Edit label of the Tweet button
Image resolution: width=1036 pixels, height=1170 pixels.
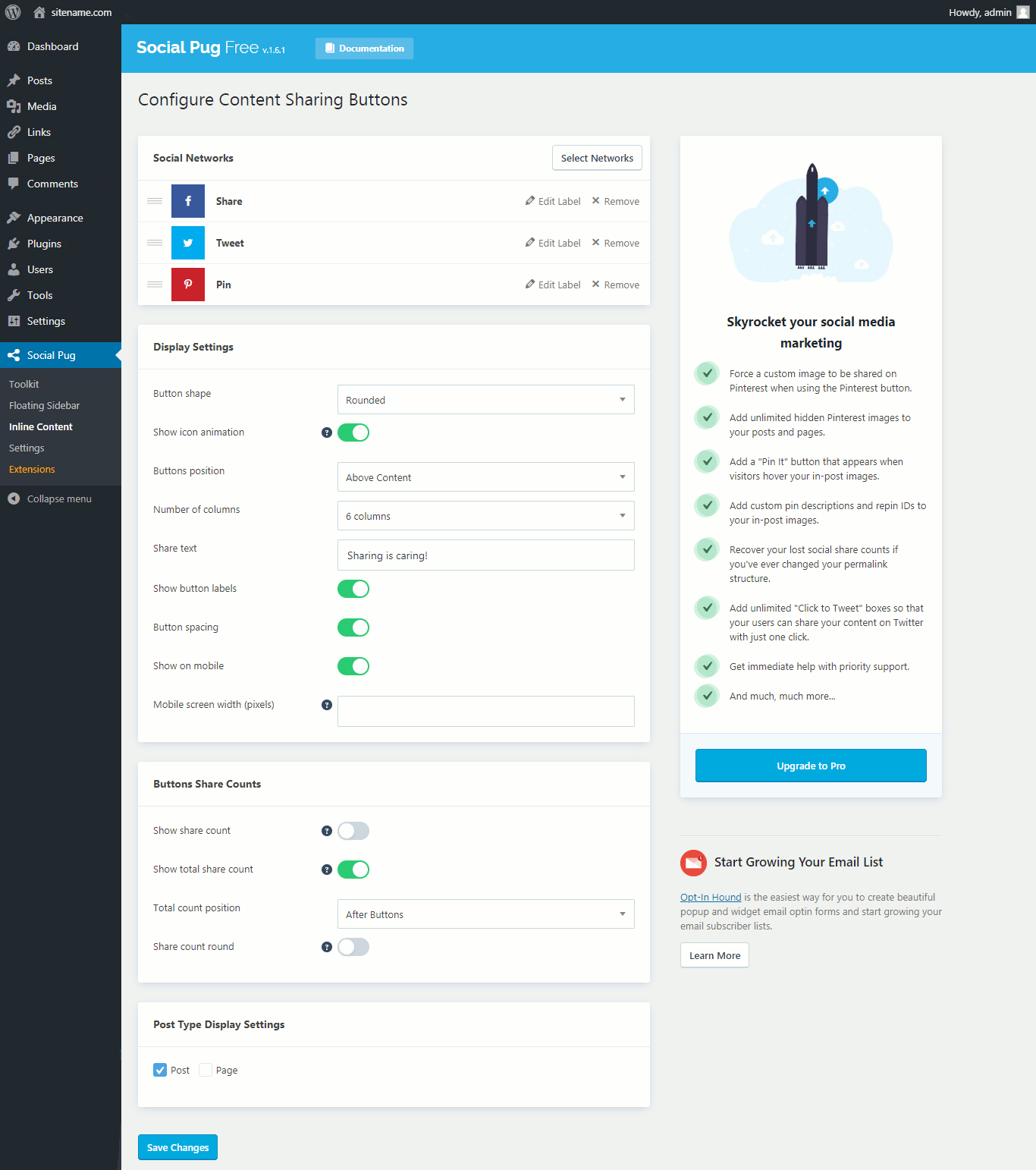(553, 243)
